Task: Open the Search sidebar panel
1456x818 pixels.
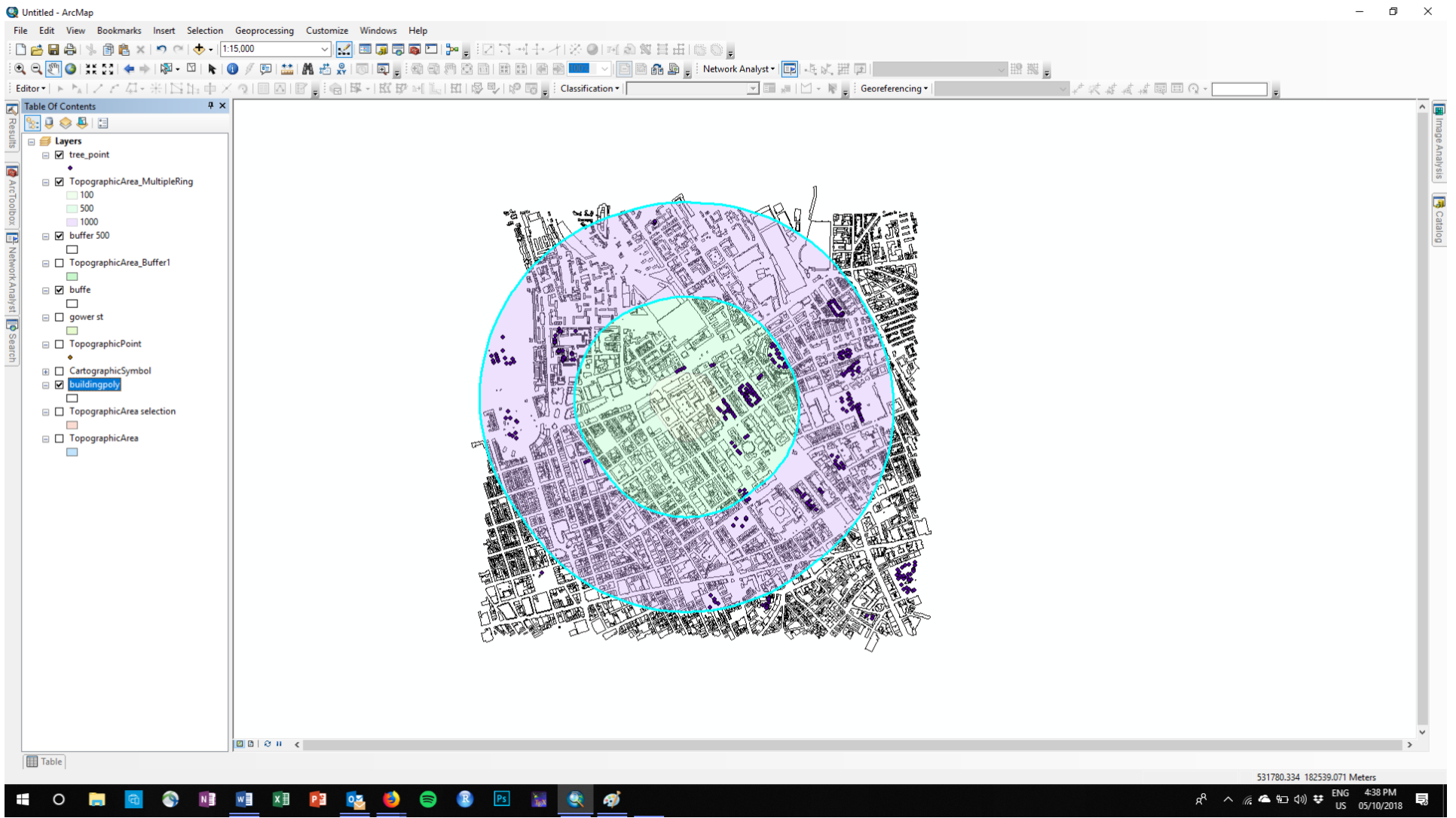Action: tap(11, 331)
